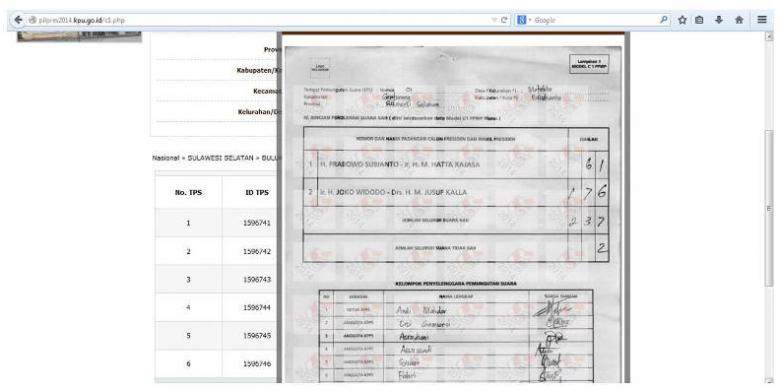Click row number 1 in TPS table

pos(189,223)
